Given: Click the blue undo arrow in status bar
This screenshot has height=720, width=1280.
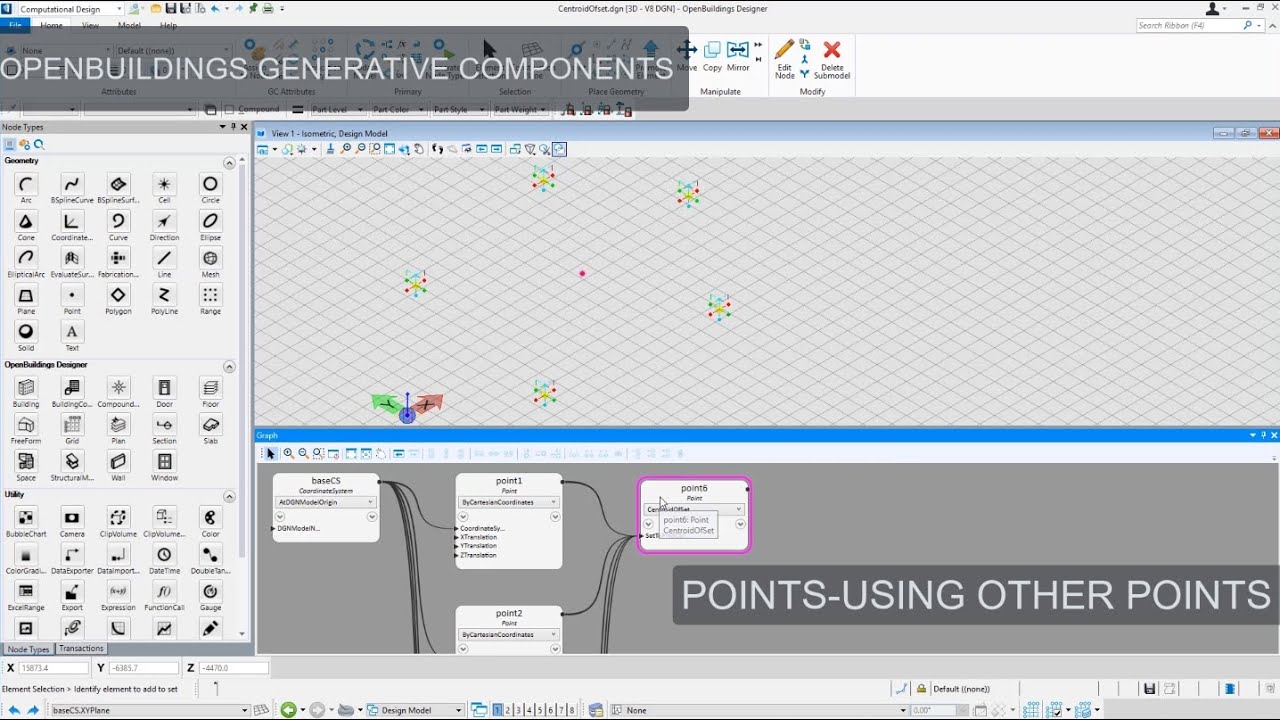Looking at the screenshot, I should [x=13, y=710].
